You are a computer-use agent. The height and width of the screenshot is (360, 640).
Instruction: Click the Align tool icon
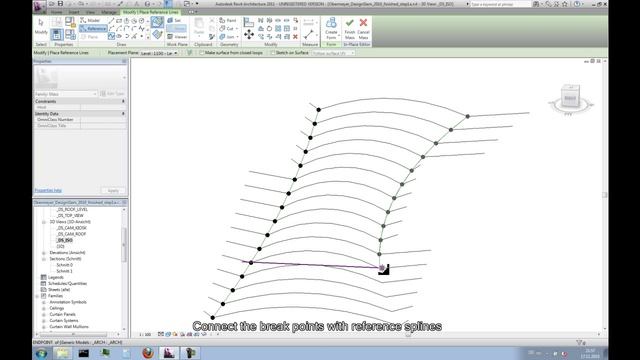click(x=249, y=22)
